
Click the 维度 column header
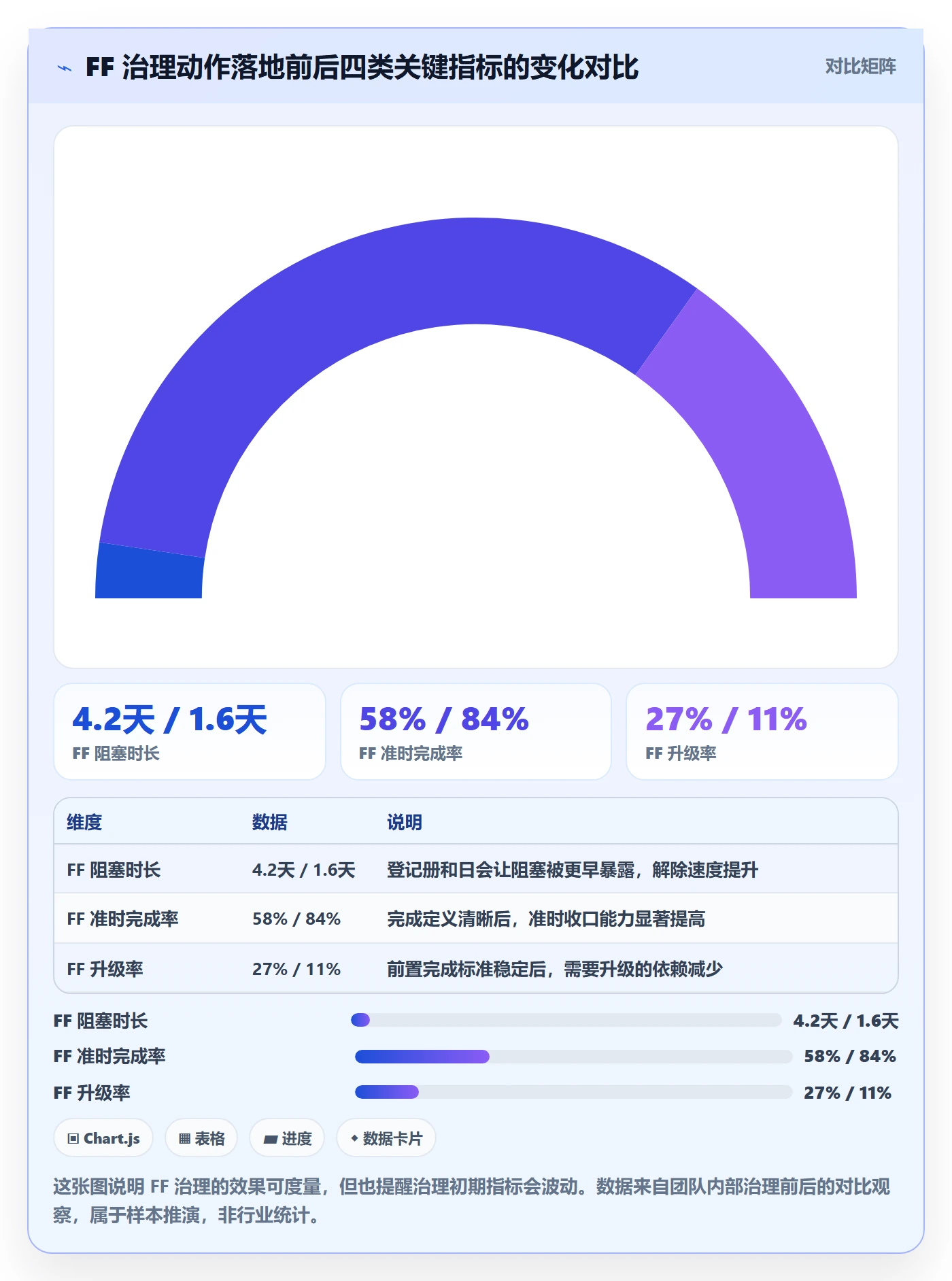point(84,822)
